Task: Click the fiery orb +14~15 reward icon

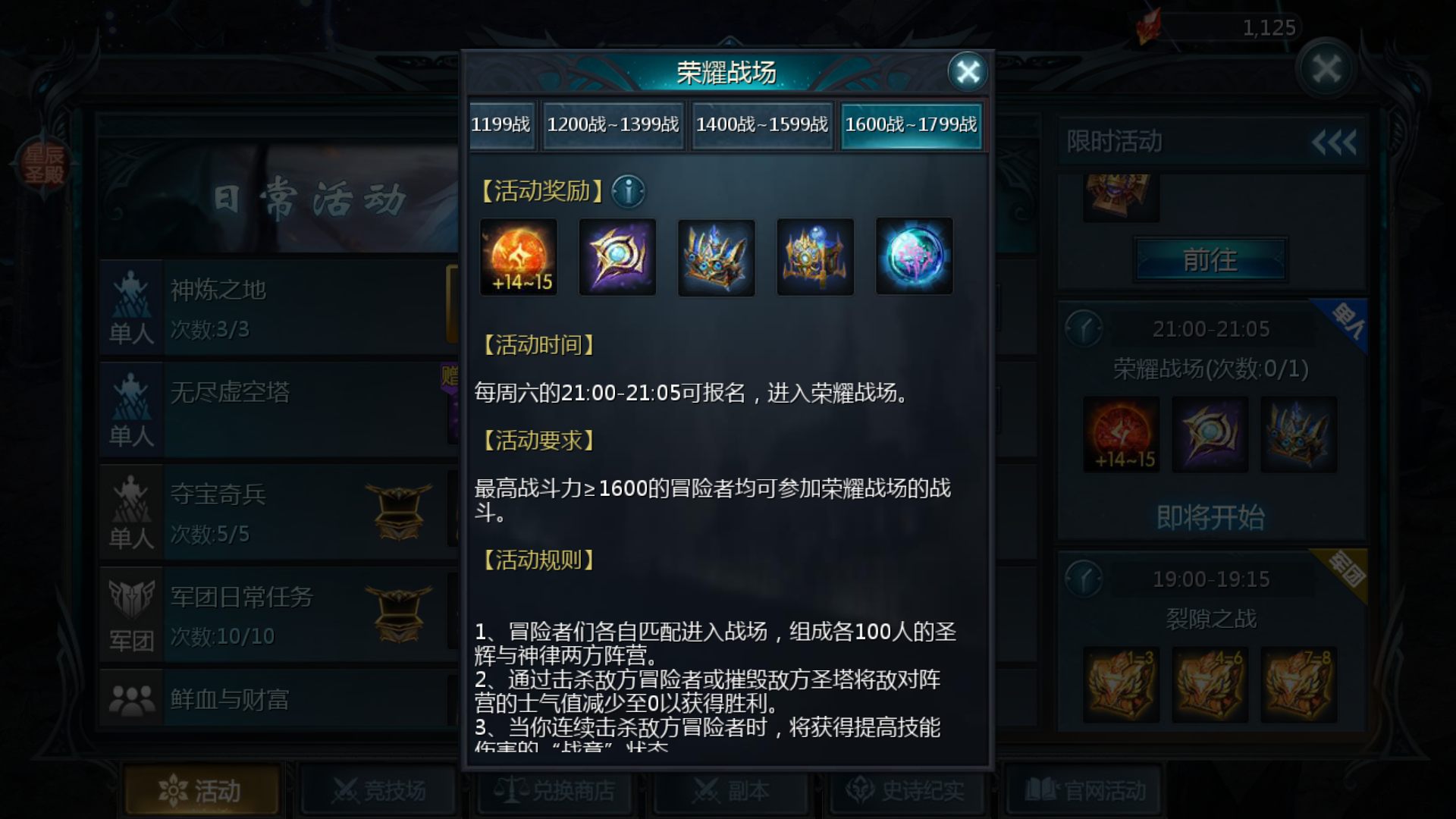Action: (519, 257)
